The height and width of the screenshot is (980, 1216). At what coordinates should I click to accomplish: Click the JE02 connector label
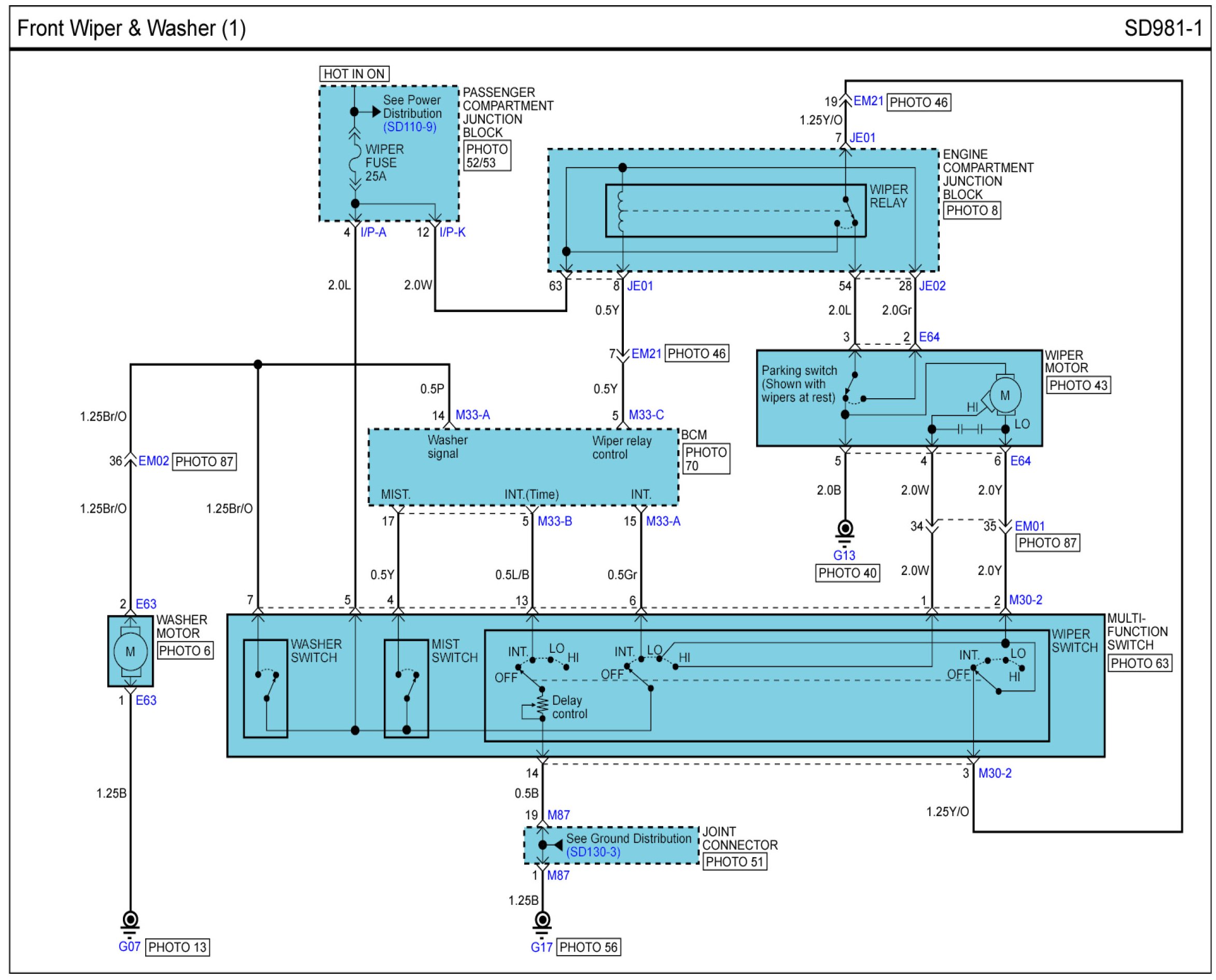931,286
